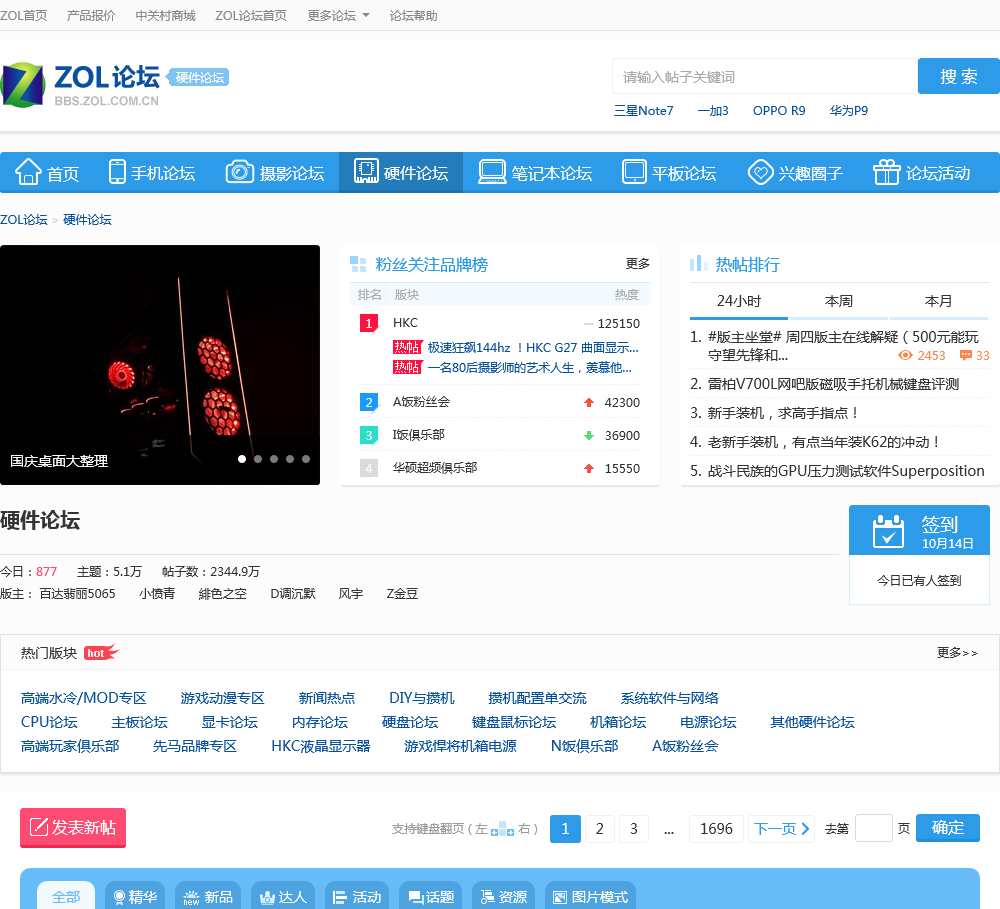Go to page 2

599,829
